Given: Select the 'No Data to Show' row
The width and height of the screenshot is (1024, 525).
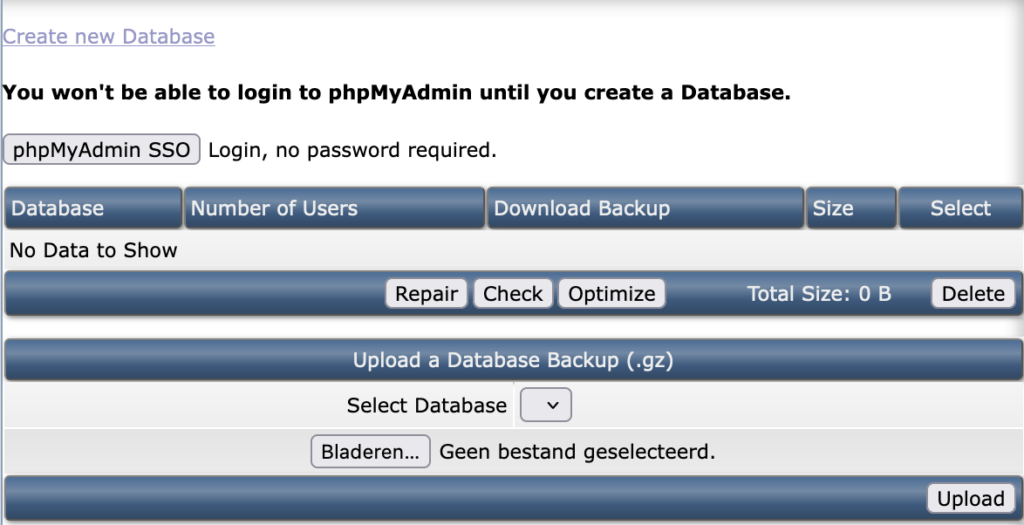Looking at the screenshot, I should point(94,250).
